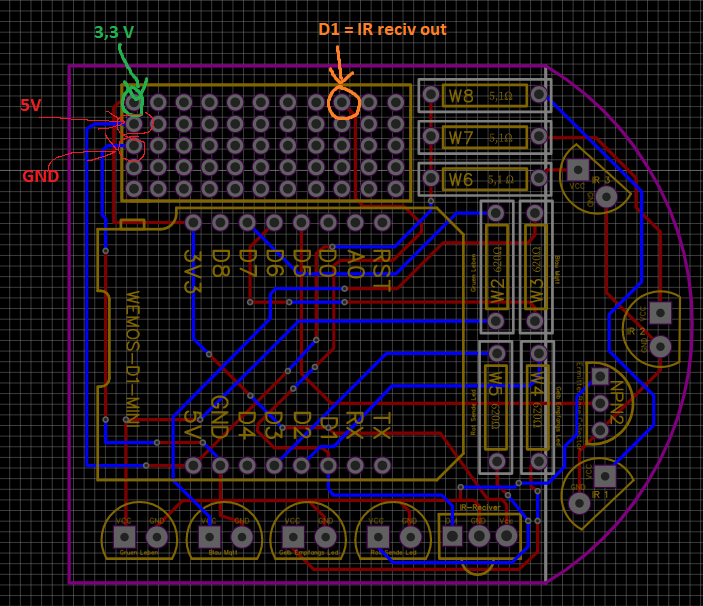
Task: Select the WEMOS-D1-MINI module label
Action: click(134, 359)
